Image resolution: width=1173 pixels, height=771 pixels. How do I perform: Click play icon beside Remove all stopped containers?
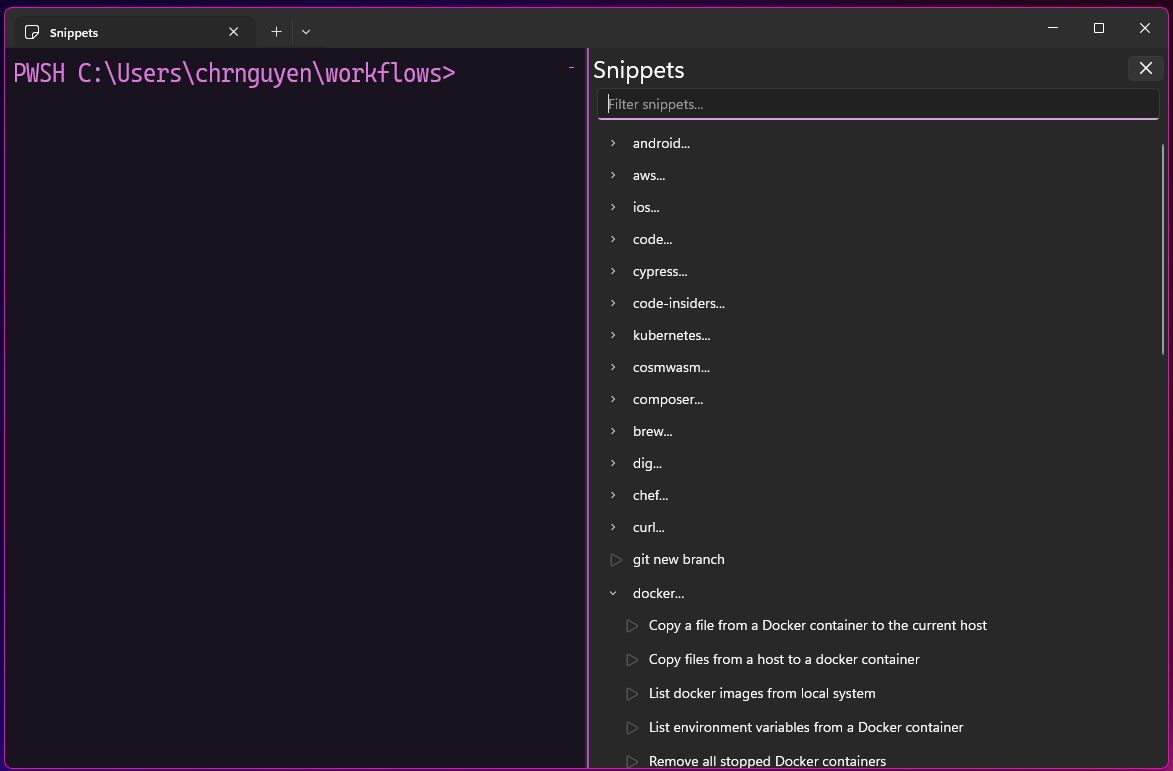pos(632,762)
